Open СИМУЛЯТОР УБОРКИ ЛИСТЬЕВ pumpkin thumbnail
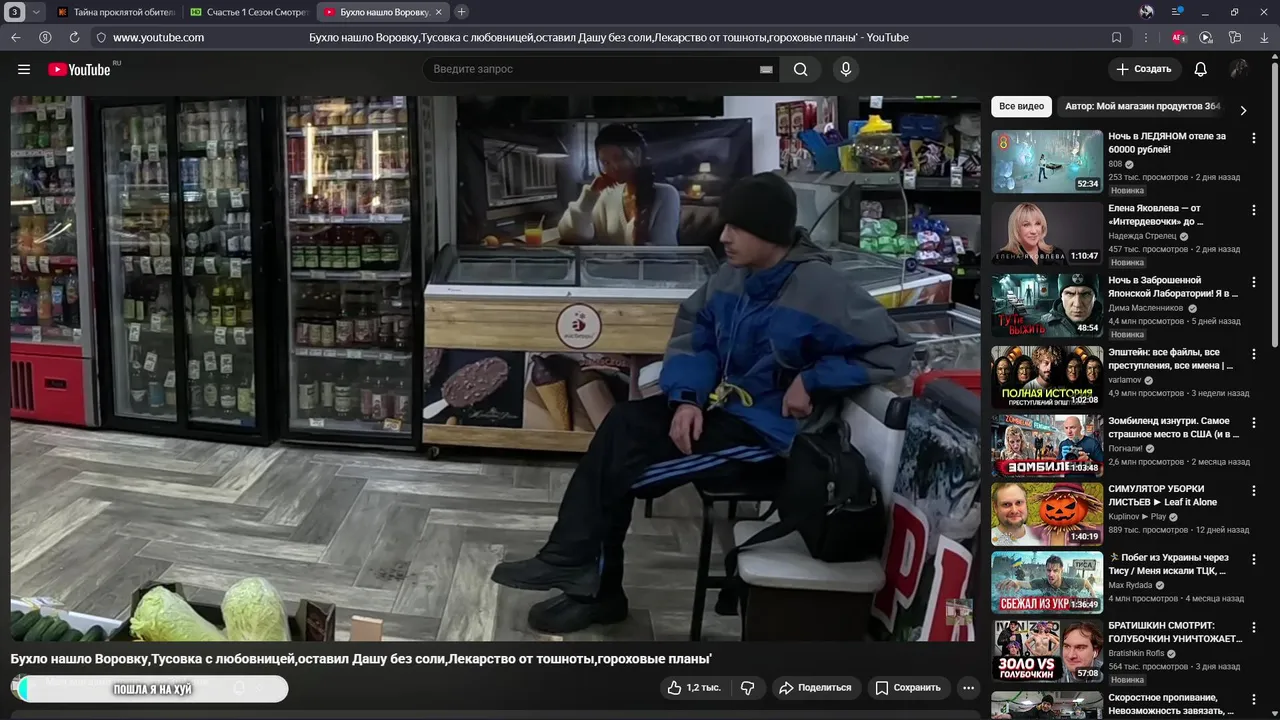This screenshot has width=1280, height=720. click(x=1047, y=514)
